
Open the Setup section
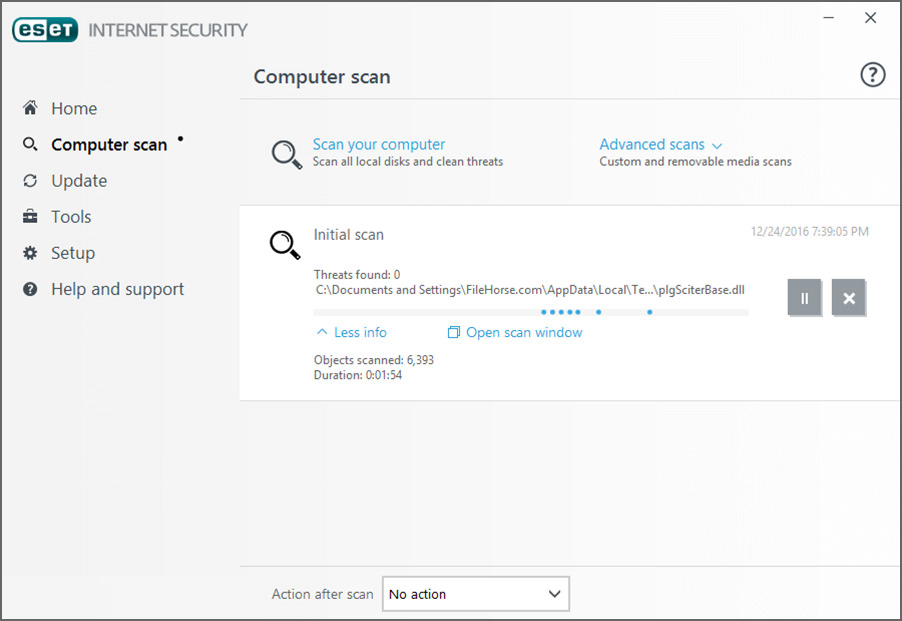click(73, 253)
